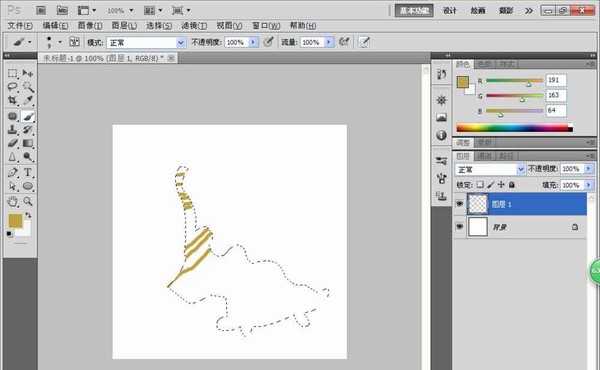
Task: Expand the 不透明度 opacity slider arrow in options bar
Action: coord(253,42)
